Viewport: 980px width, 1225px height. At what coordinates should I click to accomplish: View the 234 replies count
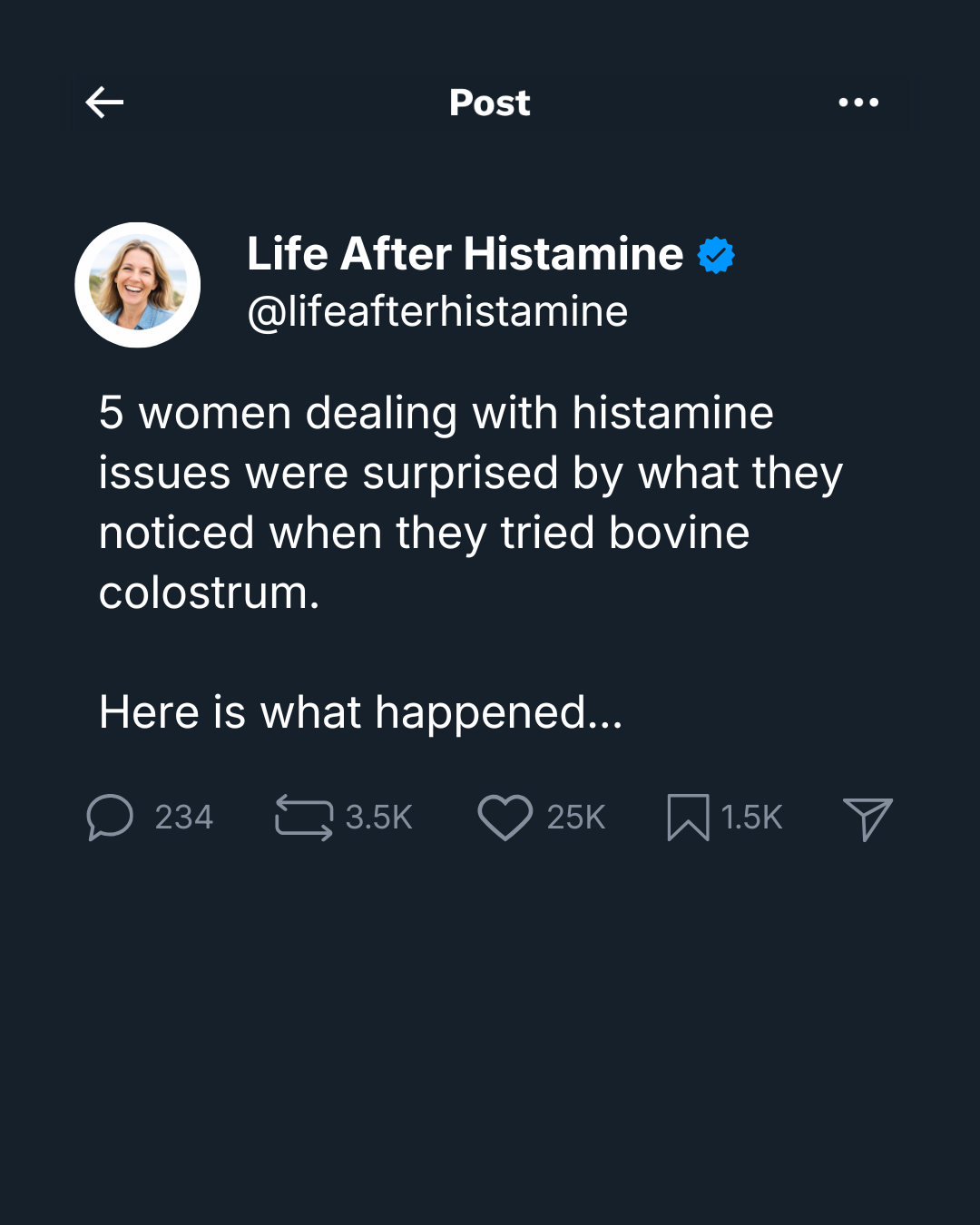click(x=184, y=818)
